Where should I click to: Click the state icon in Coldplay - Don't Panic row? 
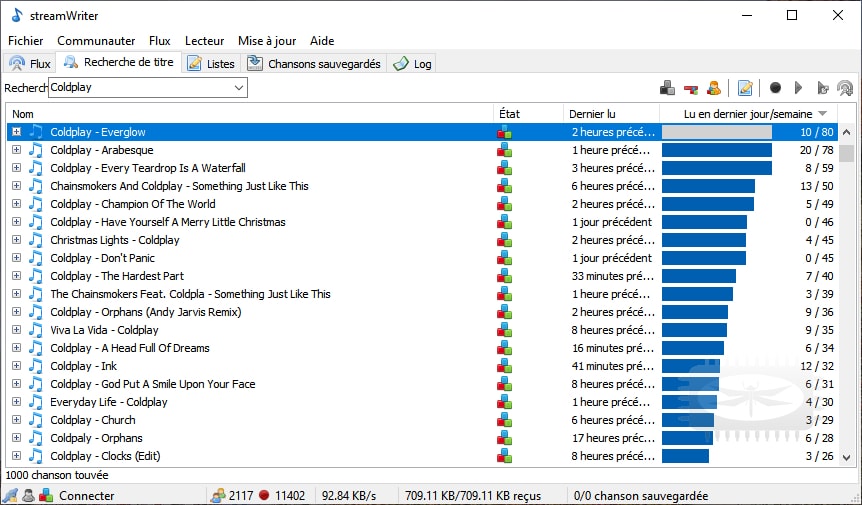505,258
